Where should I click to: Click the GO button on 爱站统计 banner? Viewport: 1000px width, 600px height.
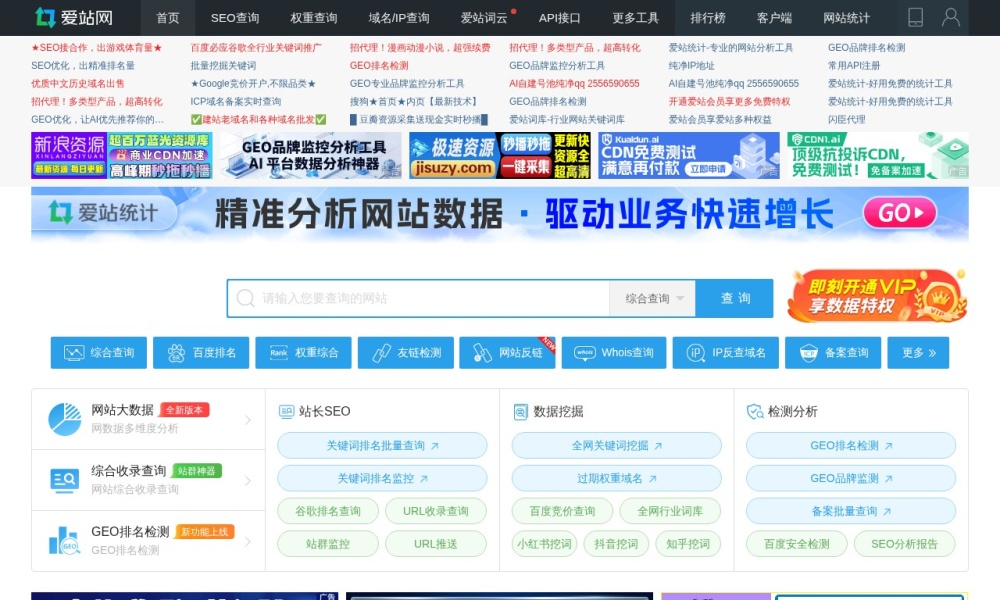(x=900, y=212)
